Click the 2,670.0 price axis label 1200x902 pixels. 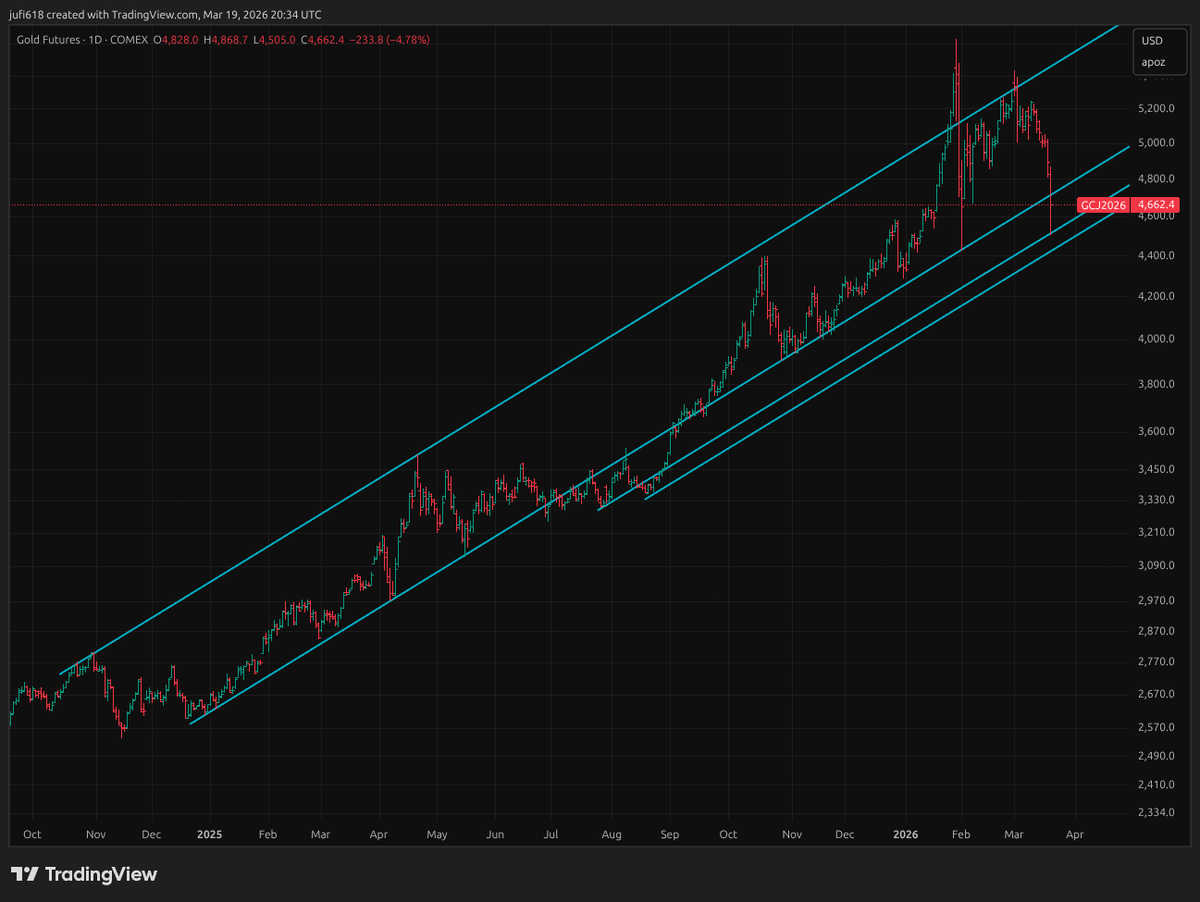point(1158,694)
